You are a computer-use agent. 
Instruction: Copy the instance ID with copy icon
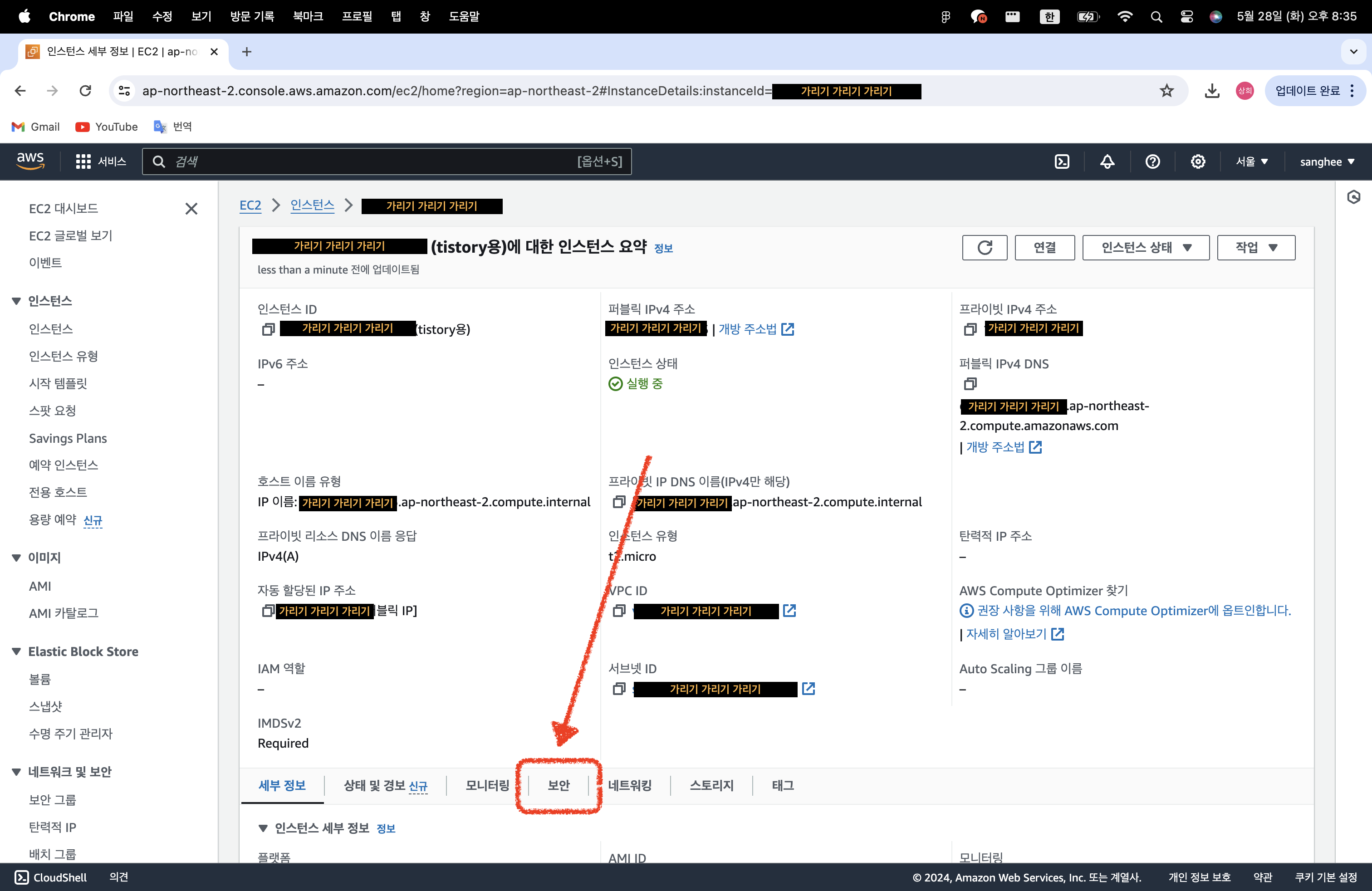click(x=268, y=329)
